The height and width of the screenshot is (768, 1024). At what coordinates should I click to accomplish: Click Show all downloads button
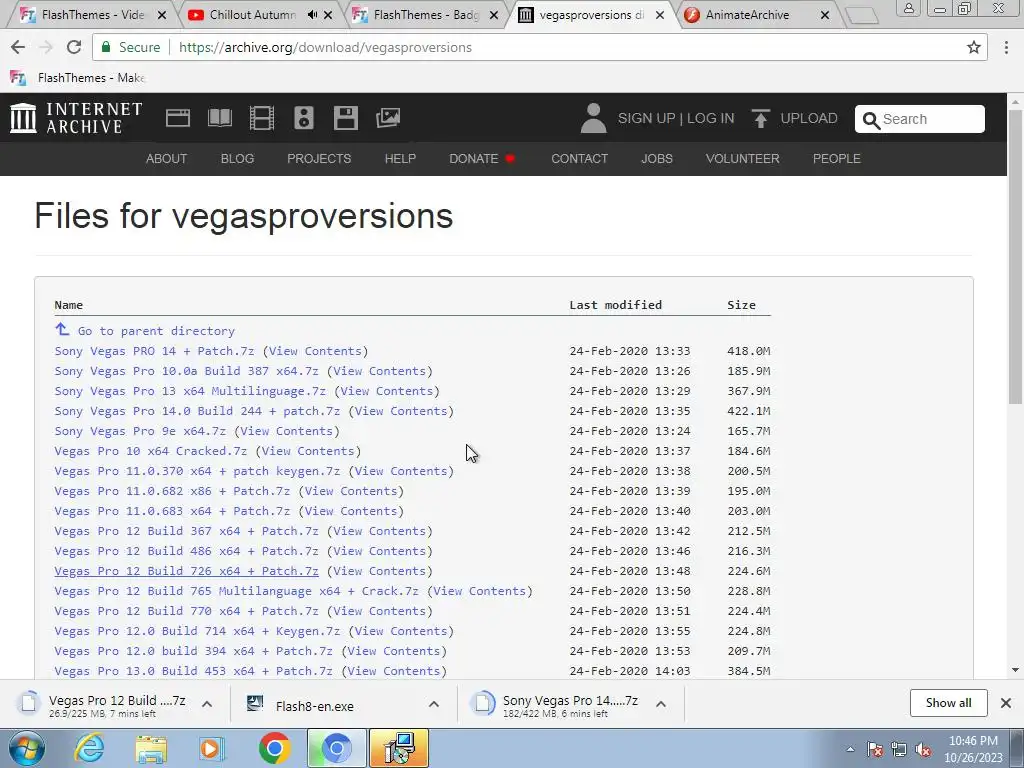click(948, 703)
